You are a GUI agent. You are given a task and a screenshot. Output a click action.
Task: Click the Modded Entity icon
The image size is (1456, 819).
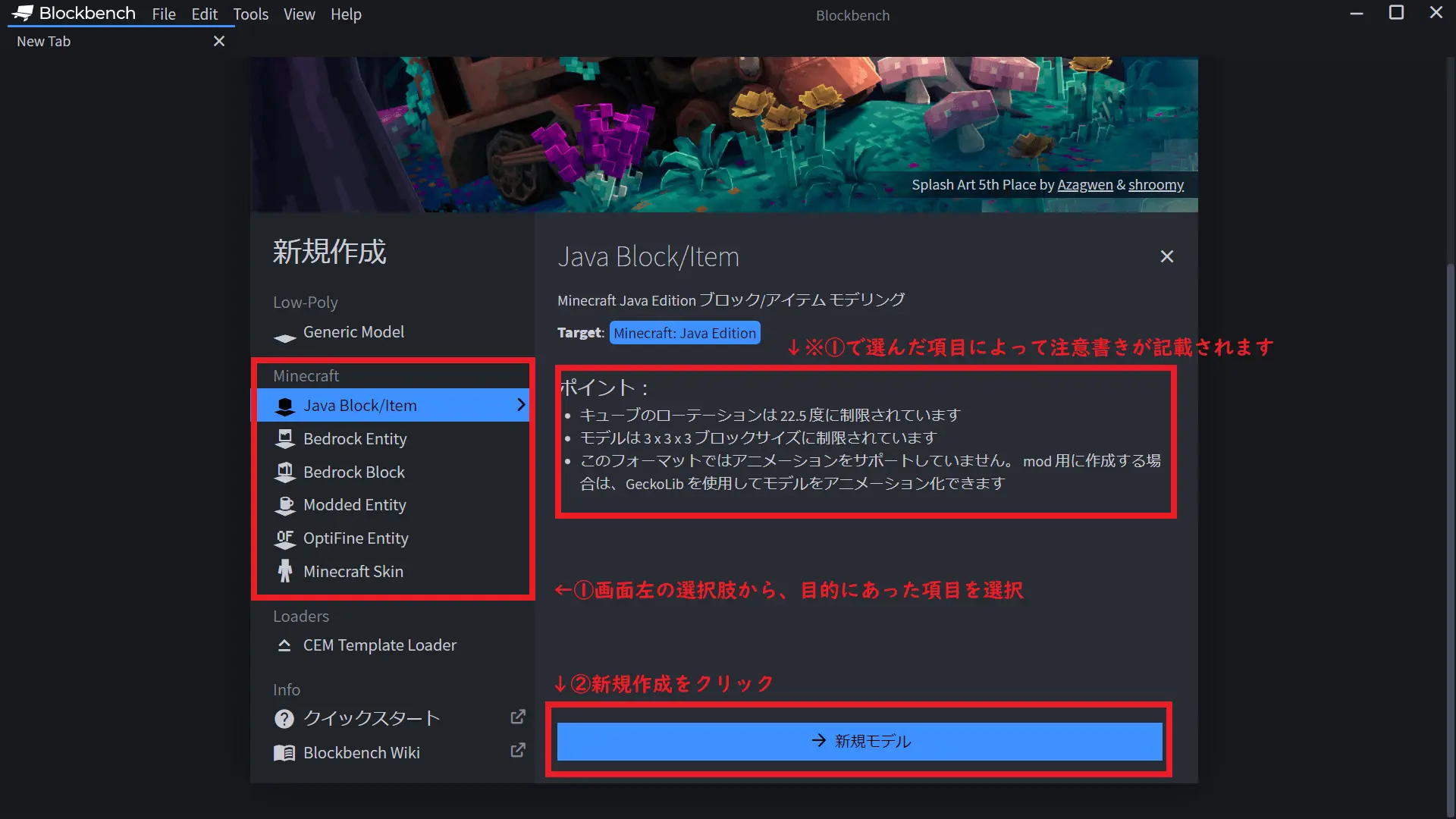pyautogui.click(x=284, y=505)
